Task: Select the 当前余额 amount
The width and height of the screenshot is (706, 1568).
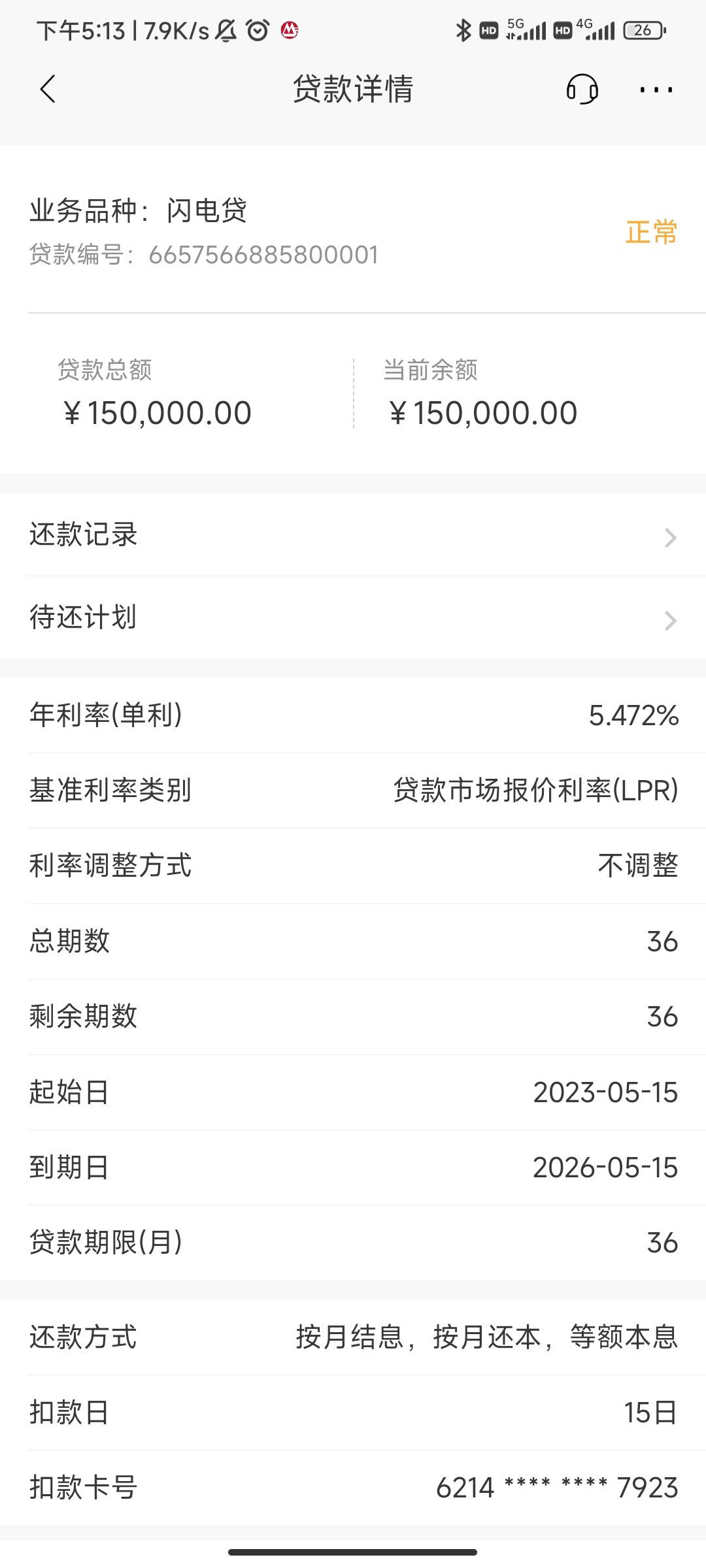Action: tap(483, 413)
